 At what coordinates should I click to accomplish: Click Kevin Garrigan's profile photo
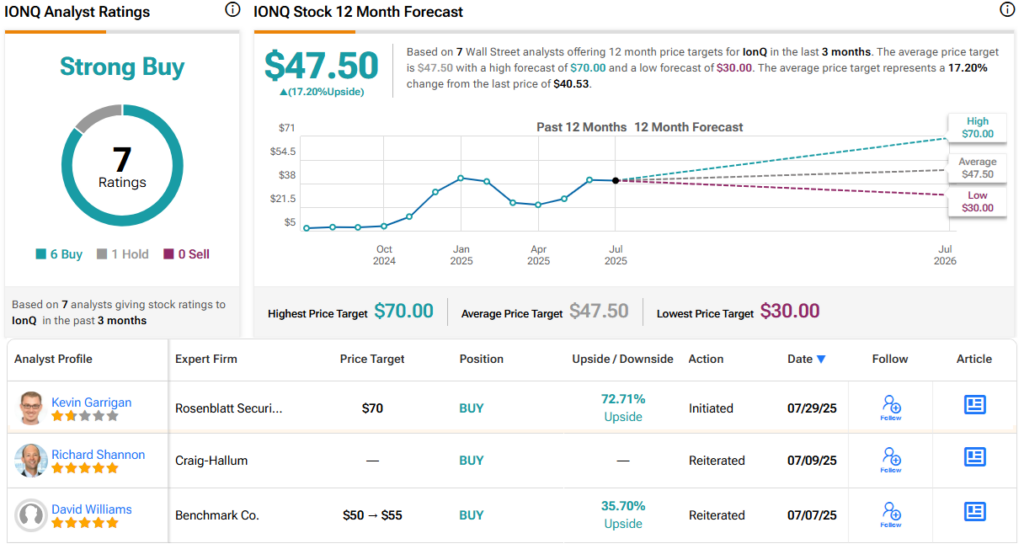pos(32,408)
